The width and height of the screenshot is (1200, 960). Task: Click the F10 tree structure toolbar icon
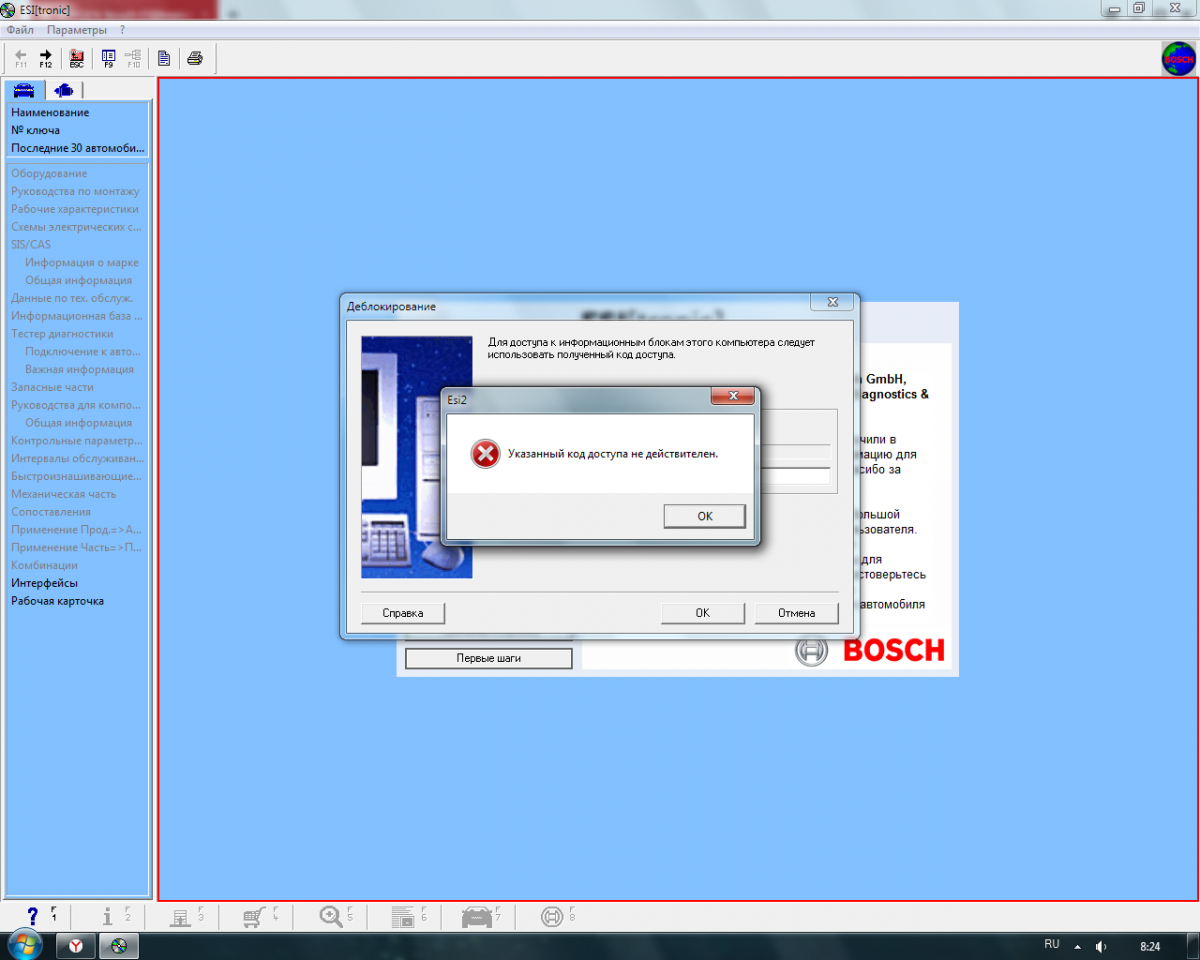click(133, 58)
